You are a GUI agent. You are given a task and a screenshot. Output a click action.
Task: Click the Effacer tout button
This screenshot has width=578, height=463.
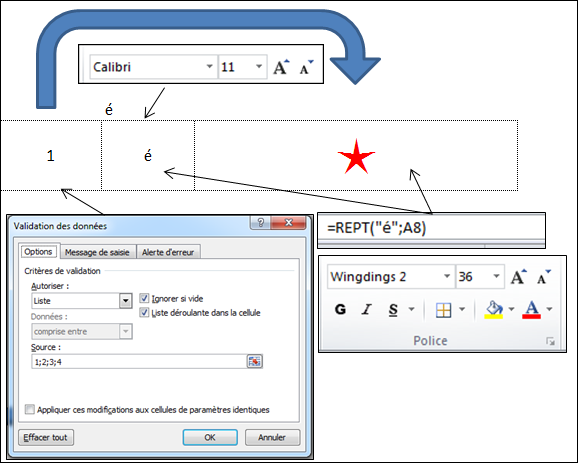tap(46, 437)
